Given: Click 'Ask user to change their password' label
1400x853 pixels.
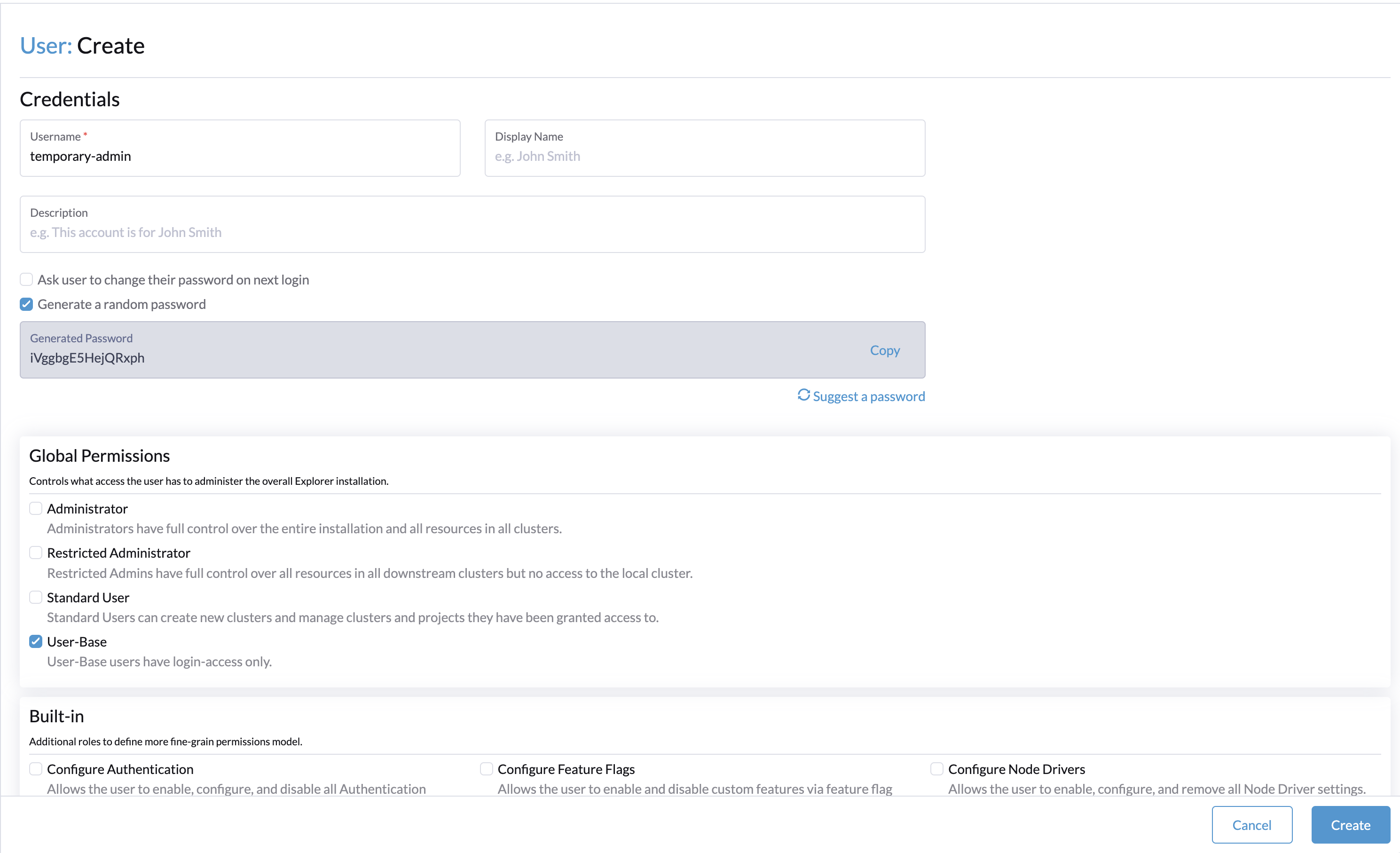Looking at the screenshot, I should pyautogui.click(x=173, y=280).
